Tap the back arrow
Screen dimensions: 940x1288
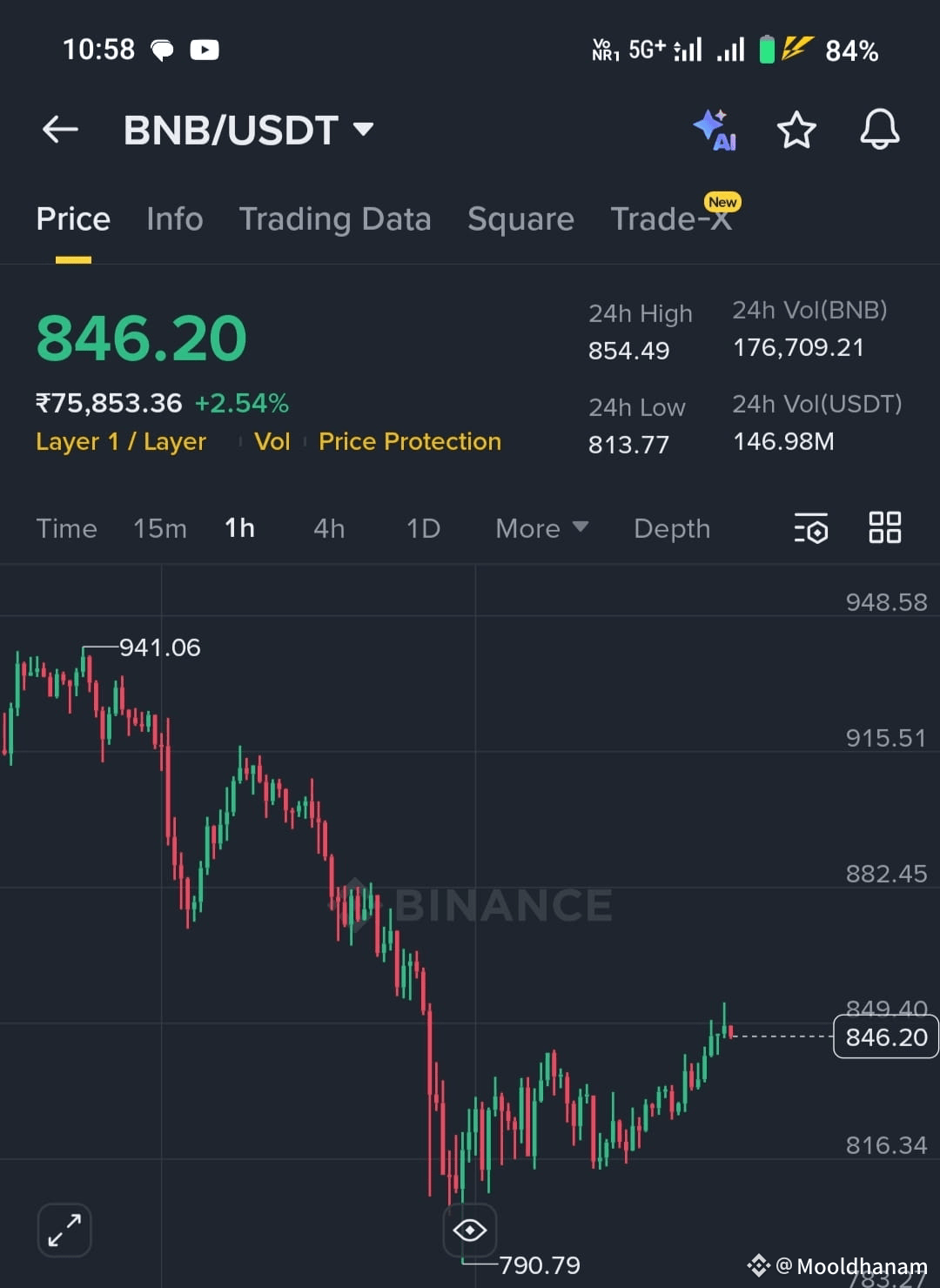60,130
